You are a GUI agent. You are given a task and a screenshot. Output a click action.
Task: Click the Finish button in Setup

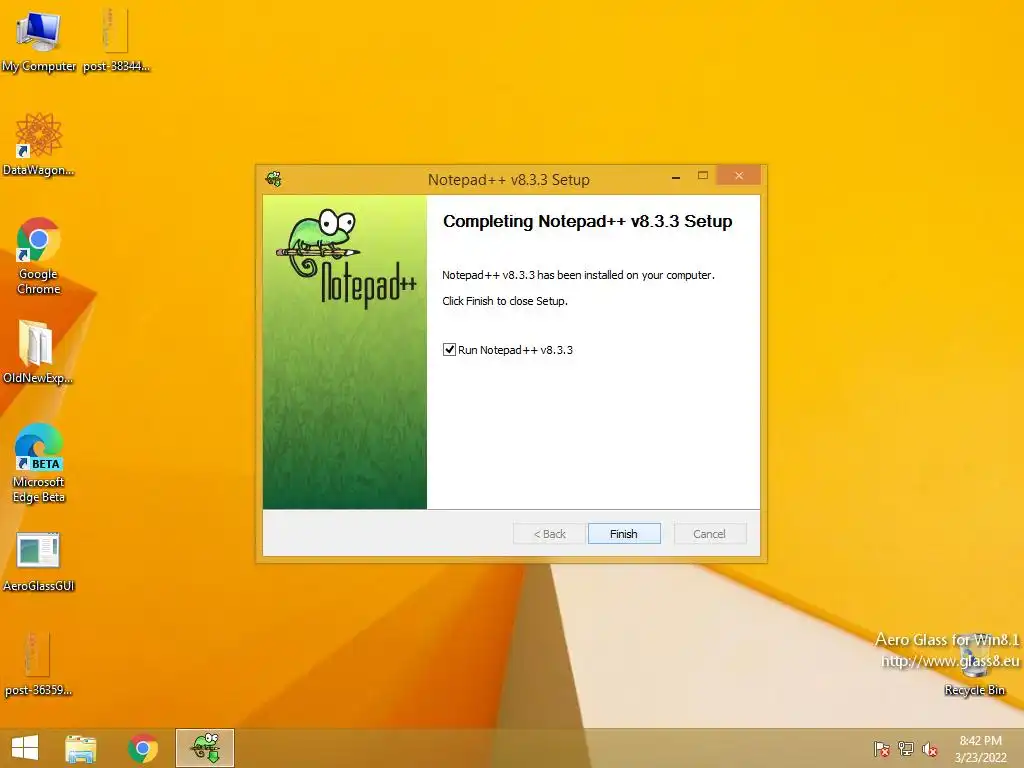coord(624,534)
